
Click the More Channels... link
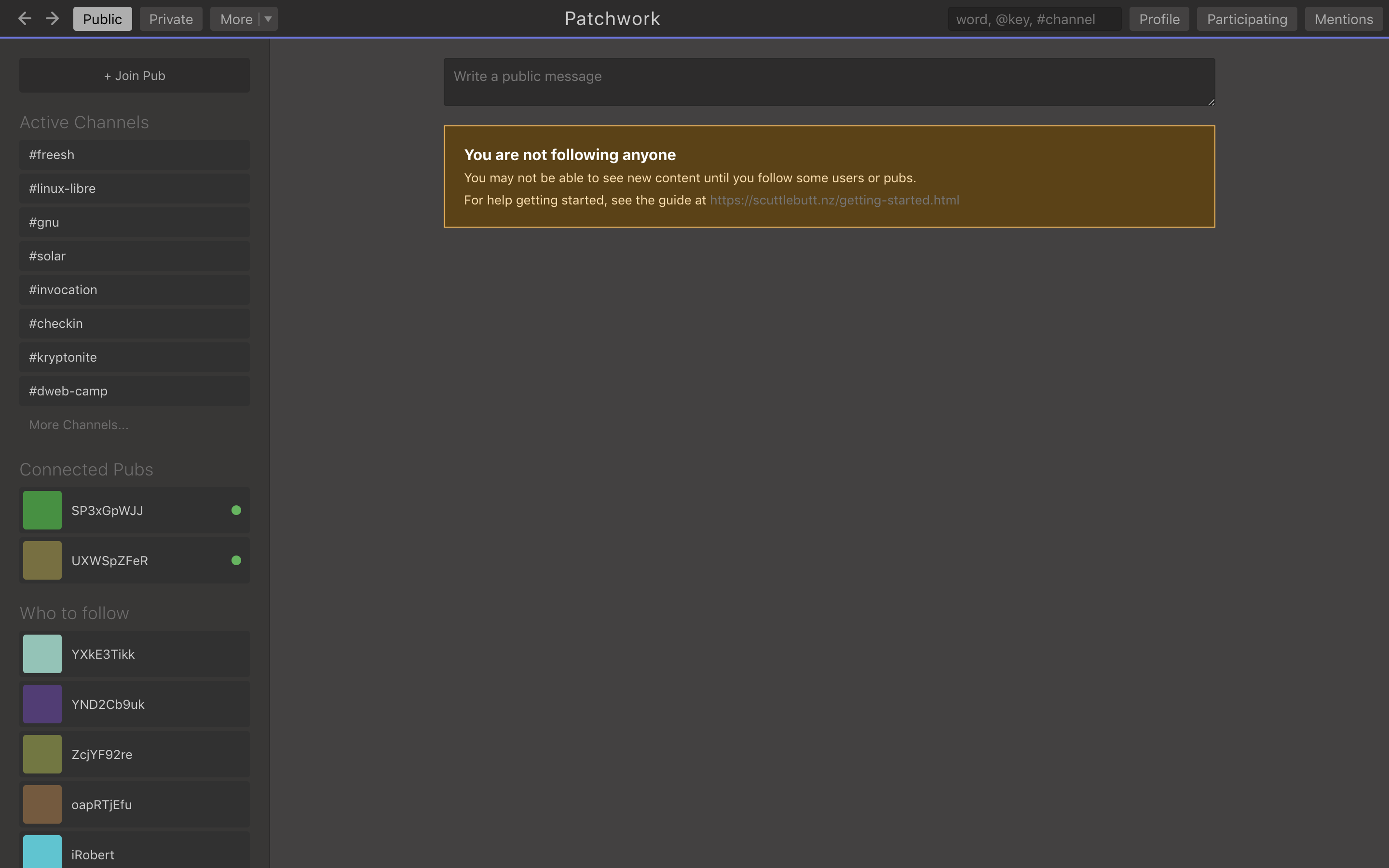(x=79, y=425)
